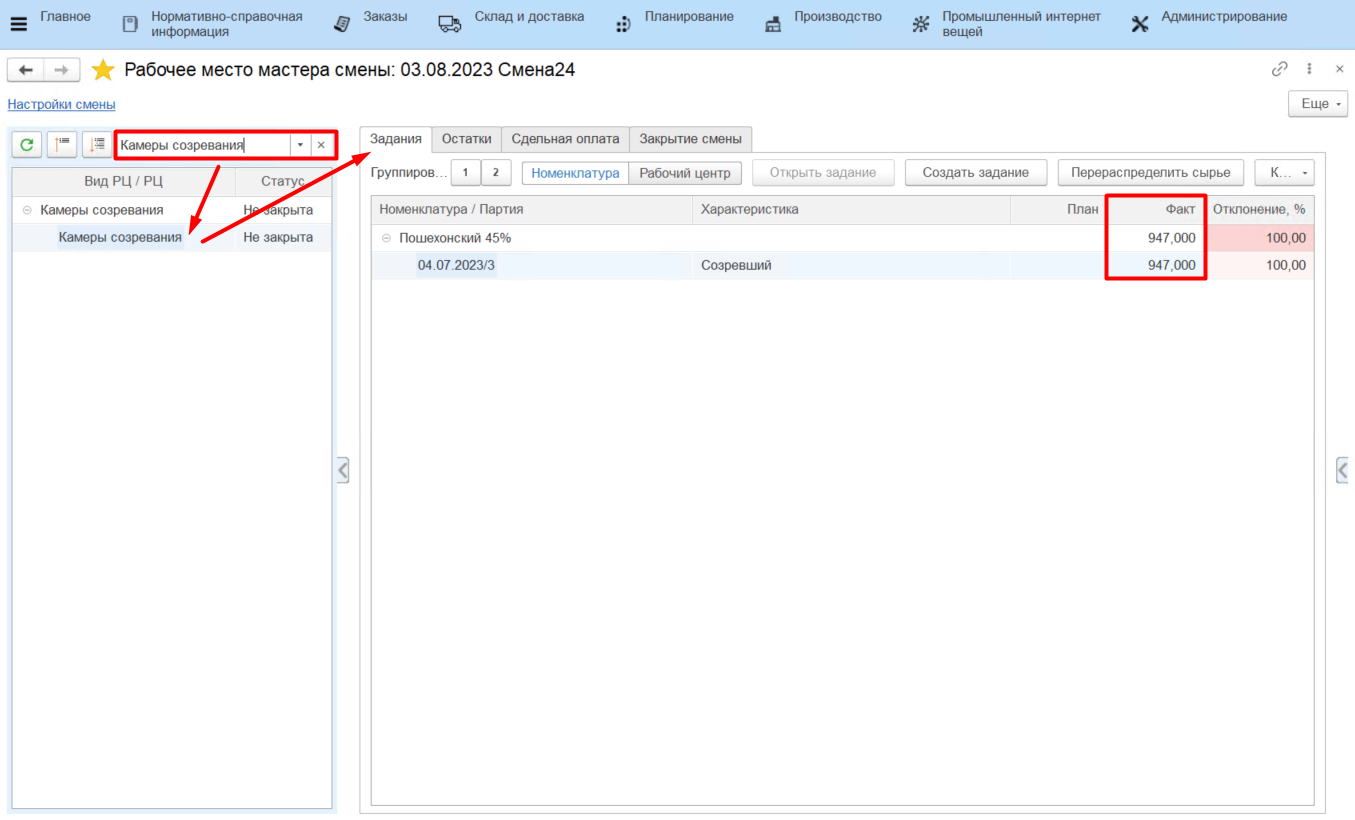This screenshot has height=820, width=1355.
Task: Toggle grouping by Номенклатура
Action: click(x=575, y=173)
